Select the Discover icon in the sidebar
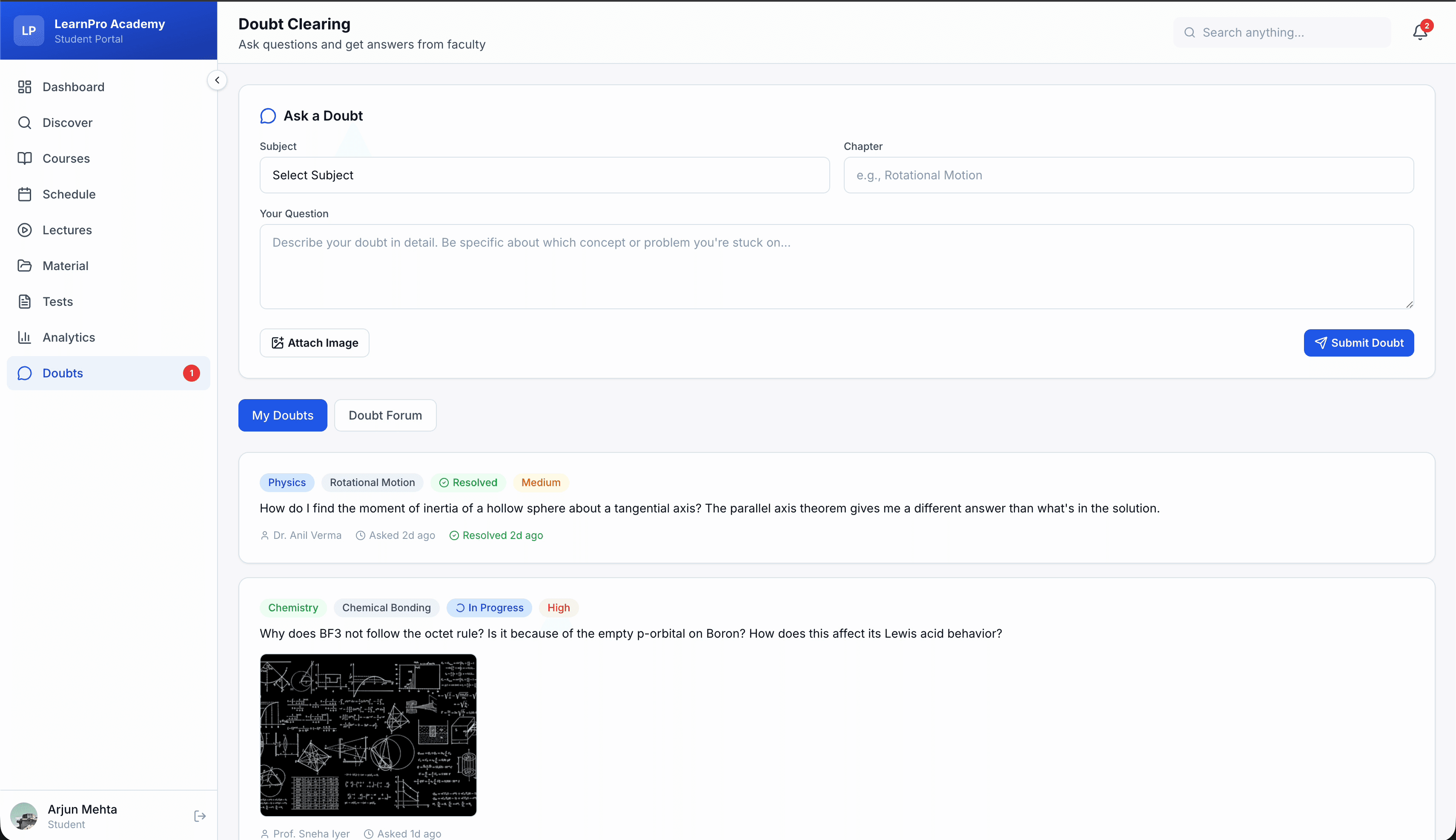 (25, 122)
